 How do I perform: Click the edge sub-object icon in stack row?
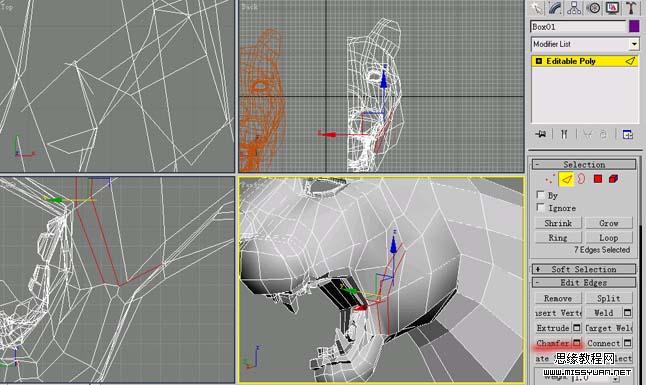pos(630,61)
